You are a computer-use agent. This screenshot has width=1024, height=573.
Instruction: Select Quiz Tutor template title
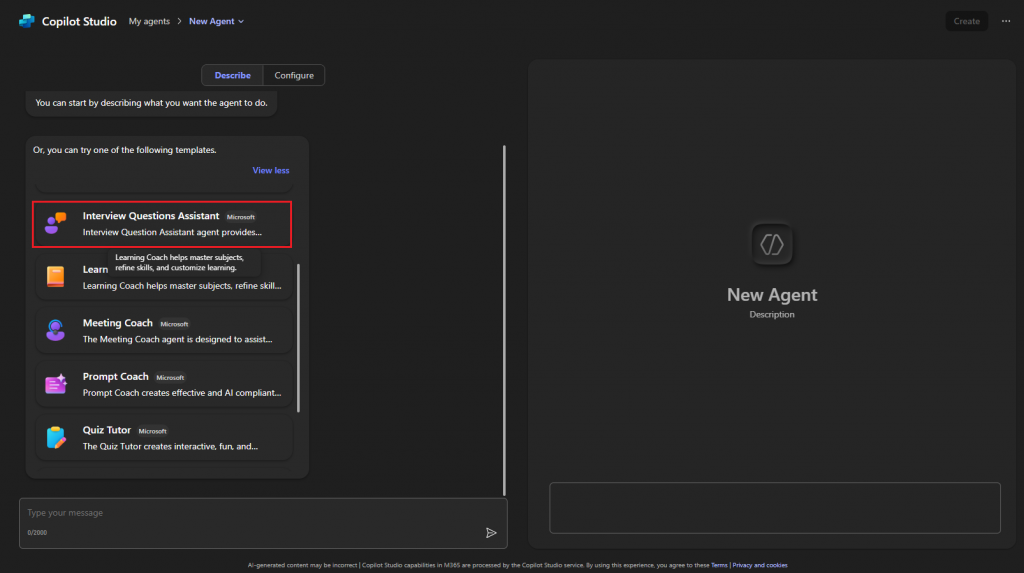106,430
